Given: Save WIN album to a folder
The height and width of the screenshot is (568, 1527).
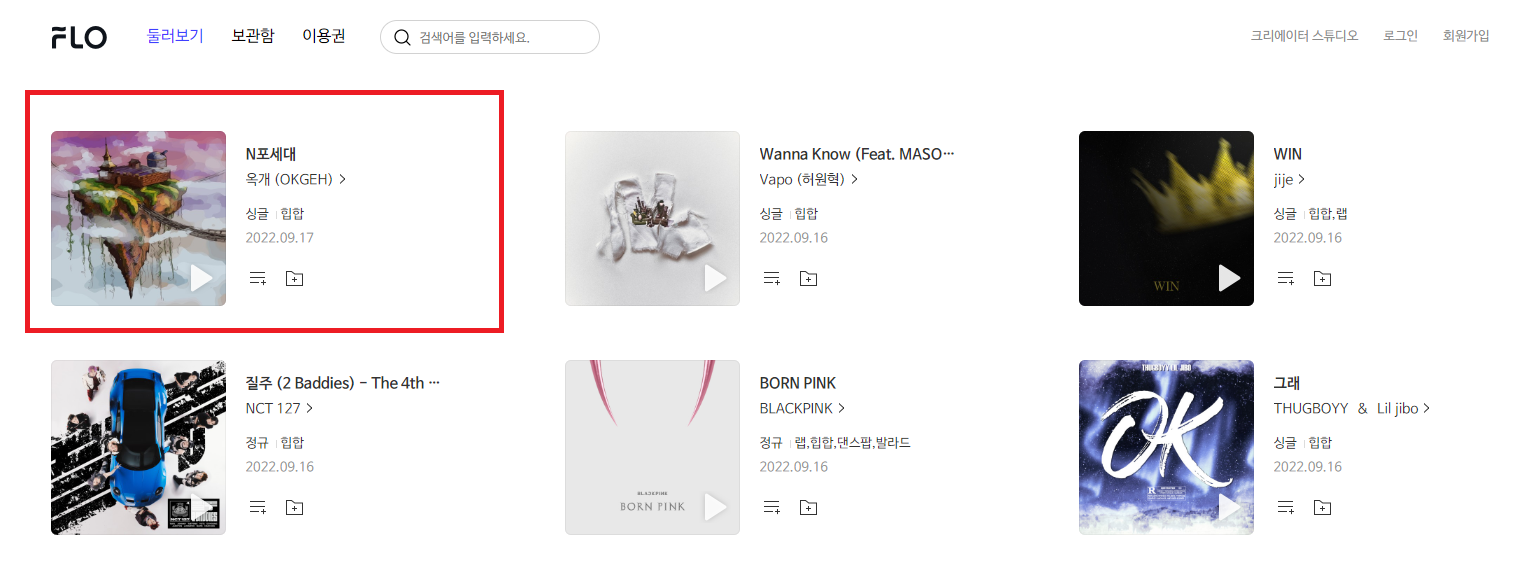Looking at the screenshot, I should 1322,278.
